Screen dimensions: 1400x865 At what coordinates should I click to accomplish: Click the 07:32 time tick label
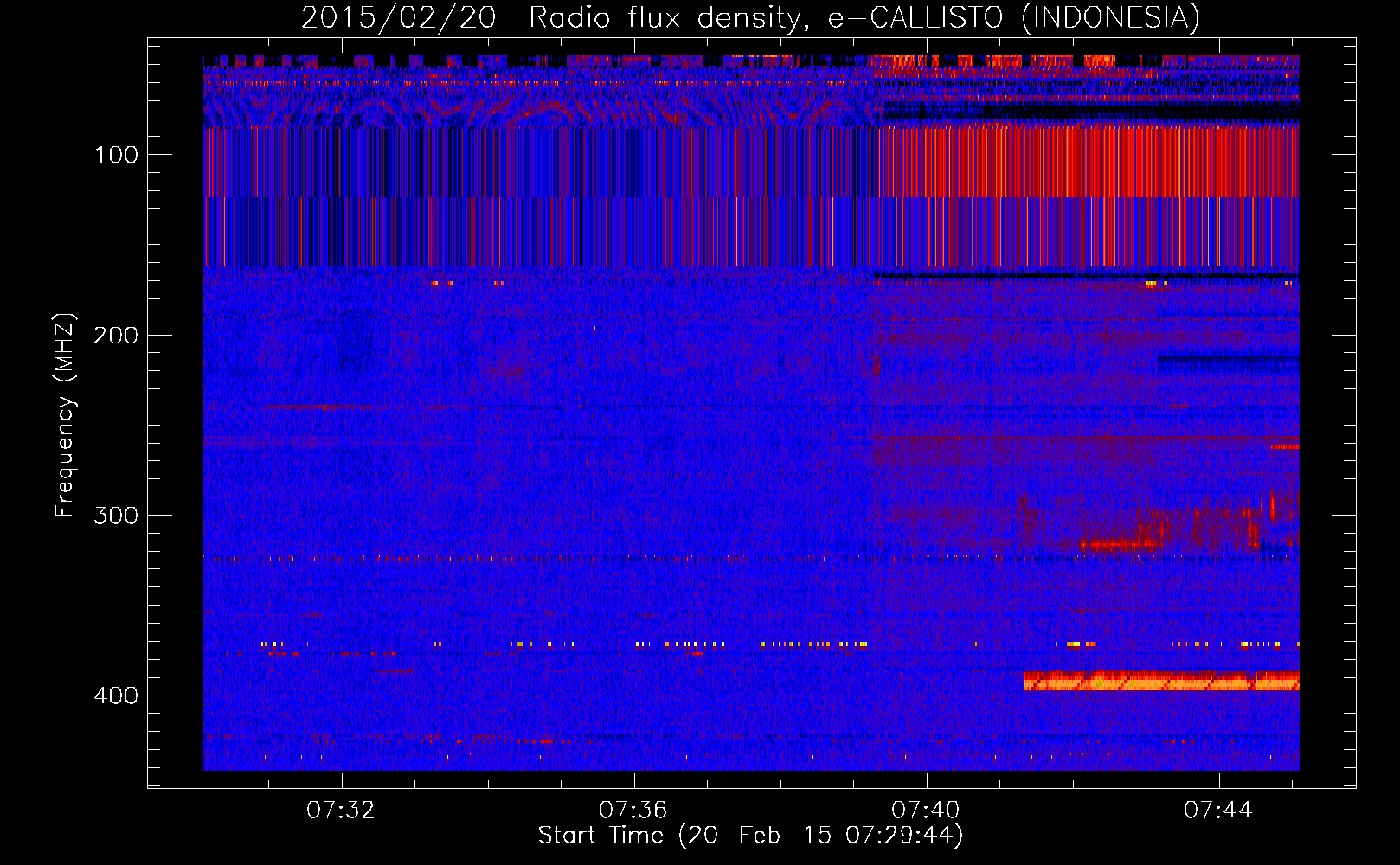point(342,810)
